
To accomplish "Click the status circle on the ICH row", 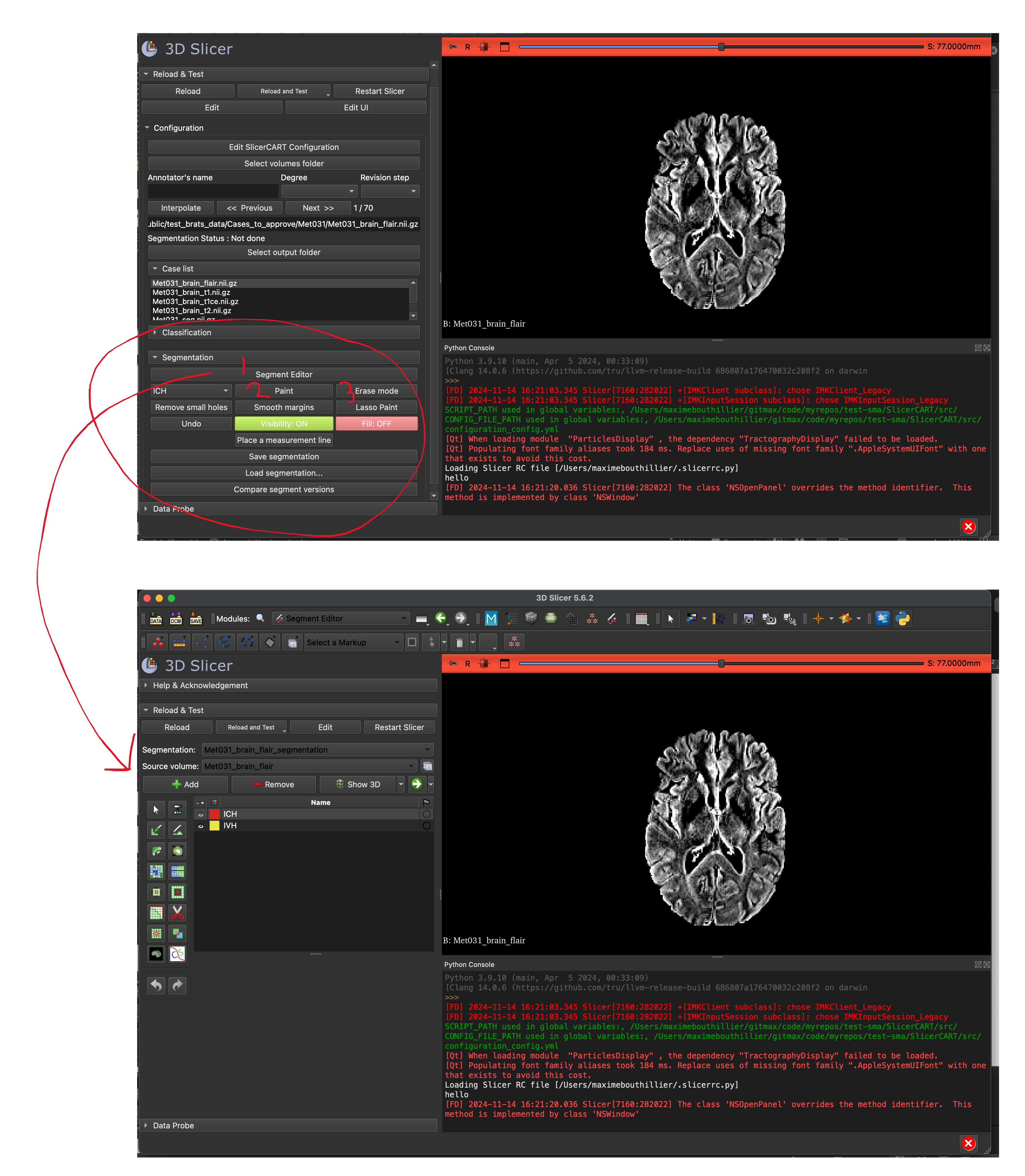I will pyautogui.click(x=426, y=814).
